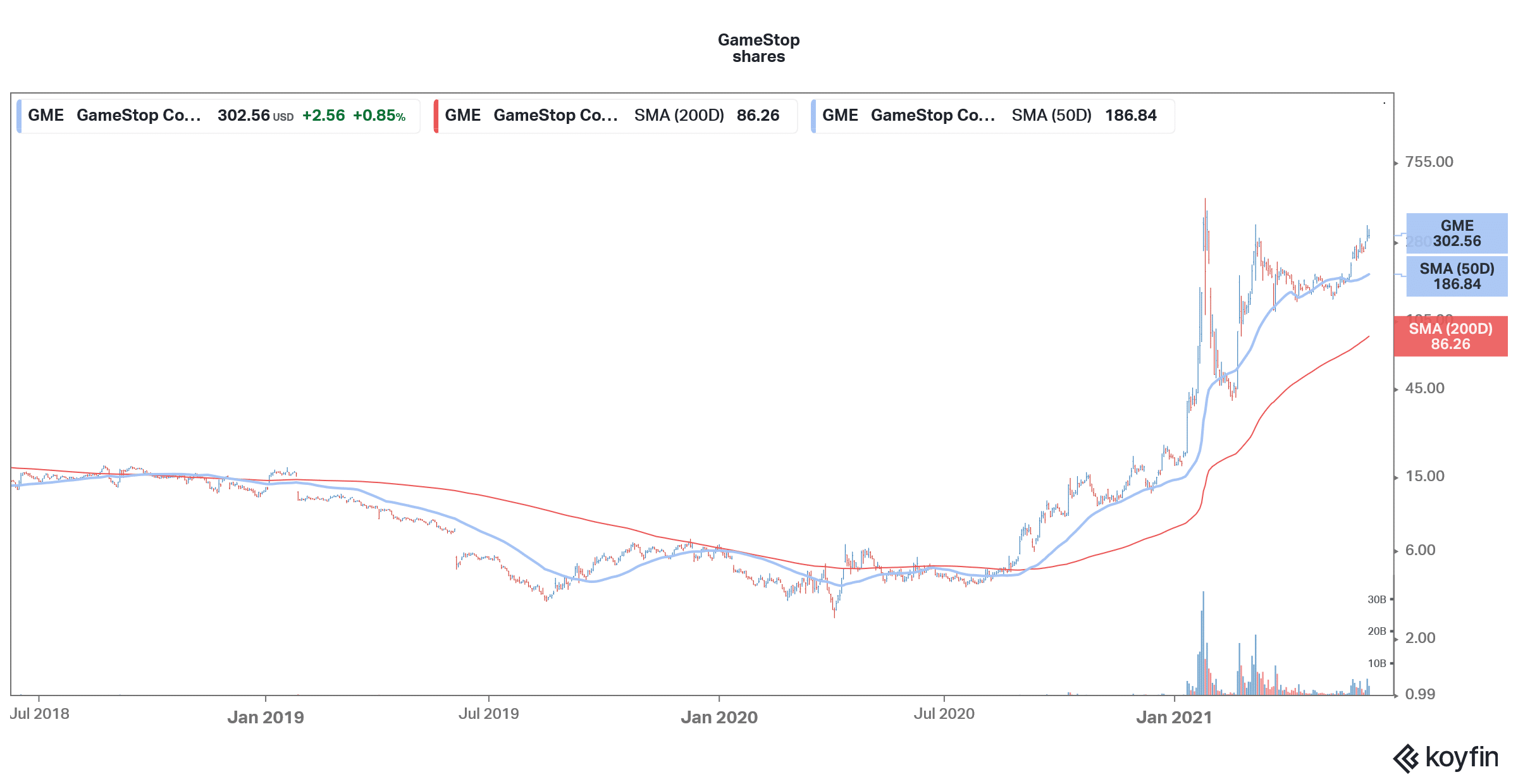The height and width of the screenshot is (784, 1518).
Task: Click the koyfin logo
Action: (1445, 758)
